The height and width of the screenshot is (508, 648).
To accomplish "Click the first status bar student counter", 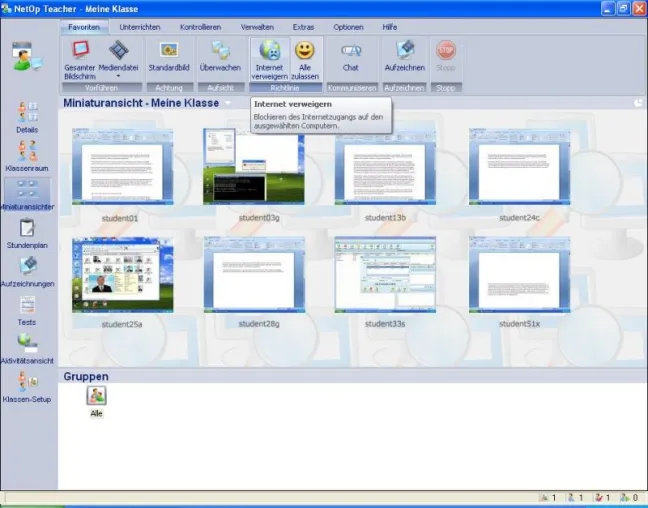I will (549, 498).
